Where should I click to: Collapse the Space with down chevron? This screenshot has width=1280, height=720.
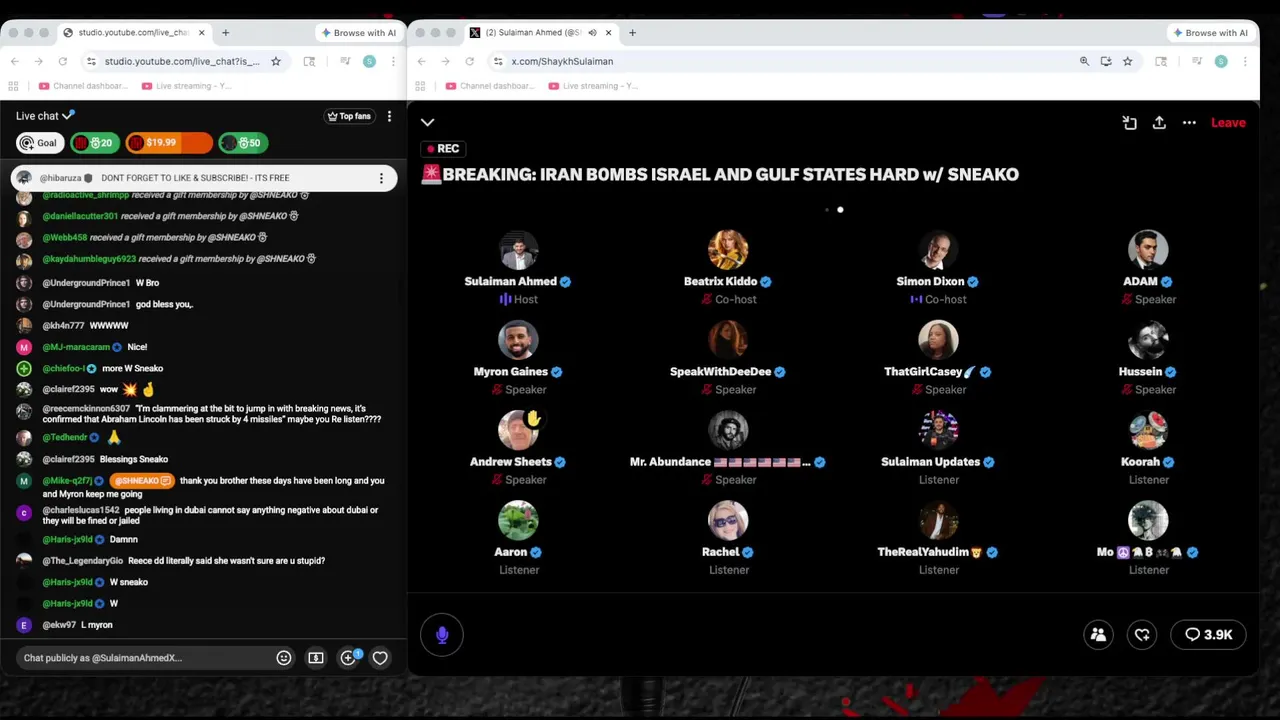428,123
